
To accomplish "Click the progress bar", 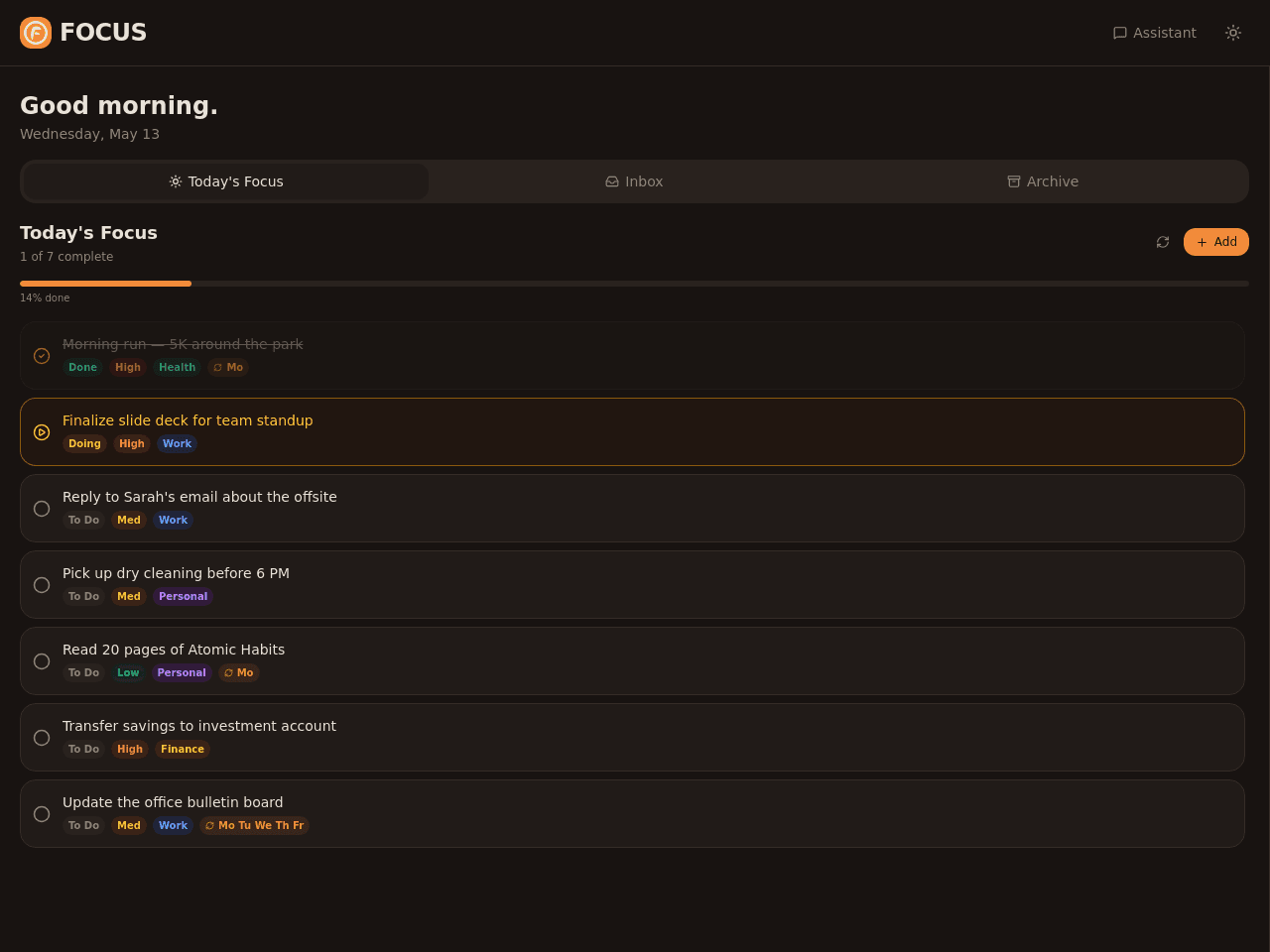I will (x=634, y=284).
